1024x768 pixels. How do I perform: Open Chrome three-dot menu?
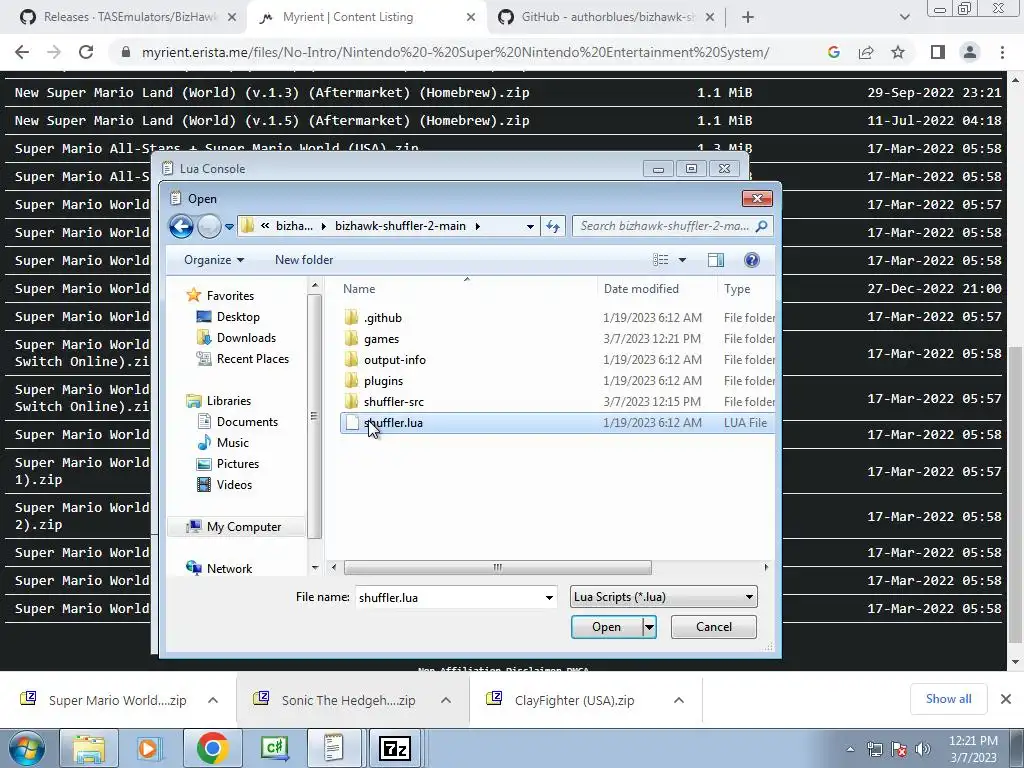[x=1002, y=52]
